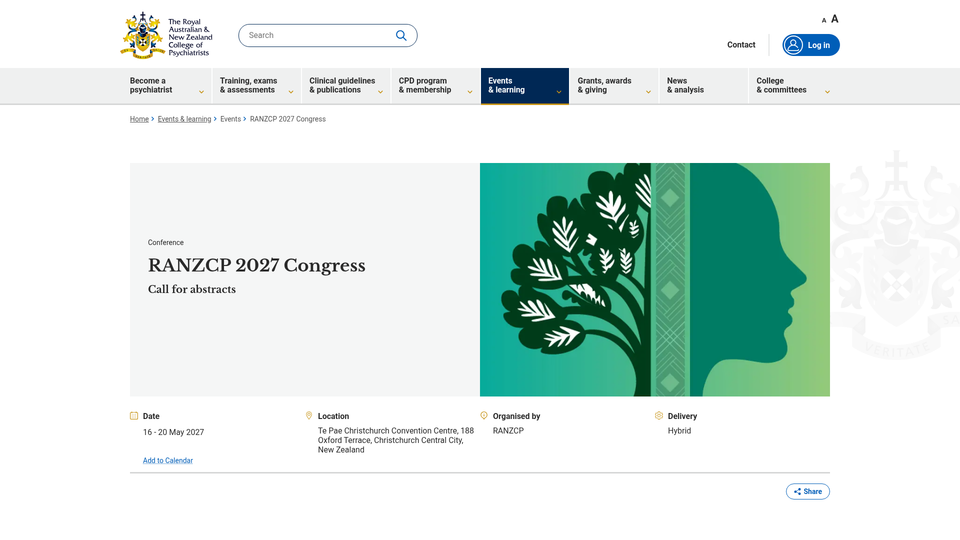Open CPD program & membership menu

pyautogui.click(x=435, y=86)
